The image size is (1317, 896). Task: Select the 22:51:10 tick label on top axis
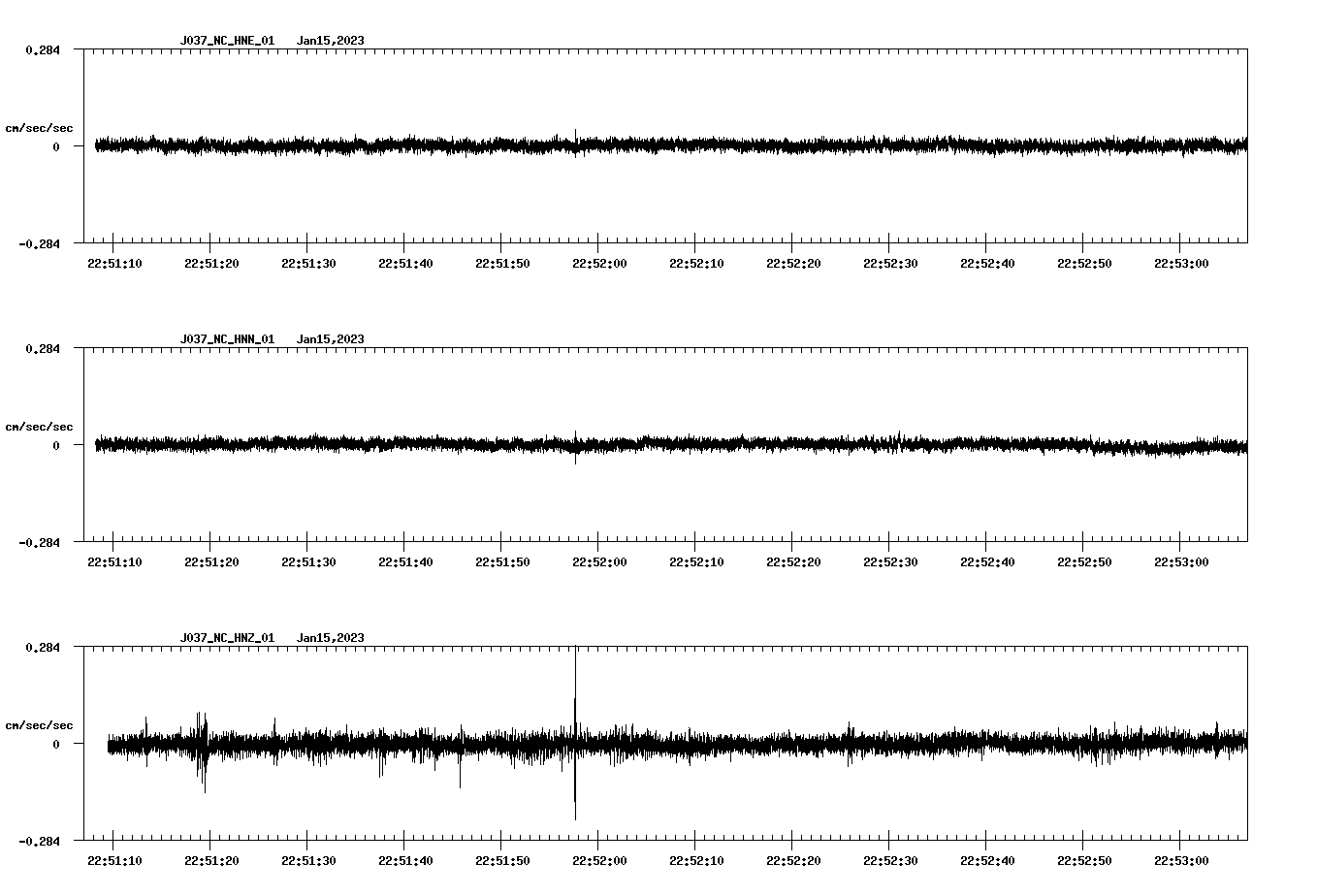pos(116,262)
